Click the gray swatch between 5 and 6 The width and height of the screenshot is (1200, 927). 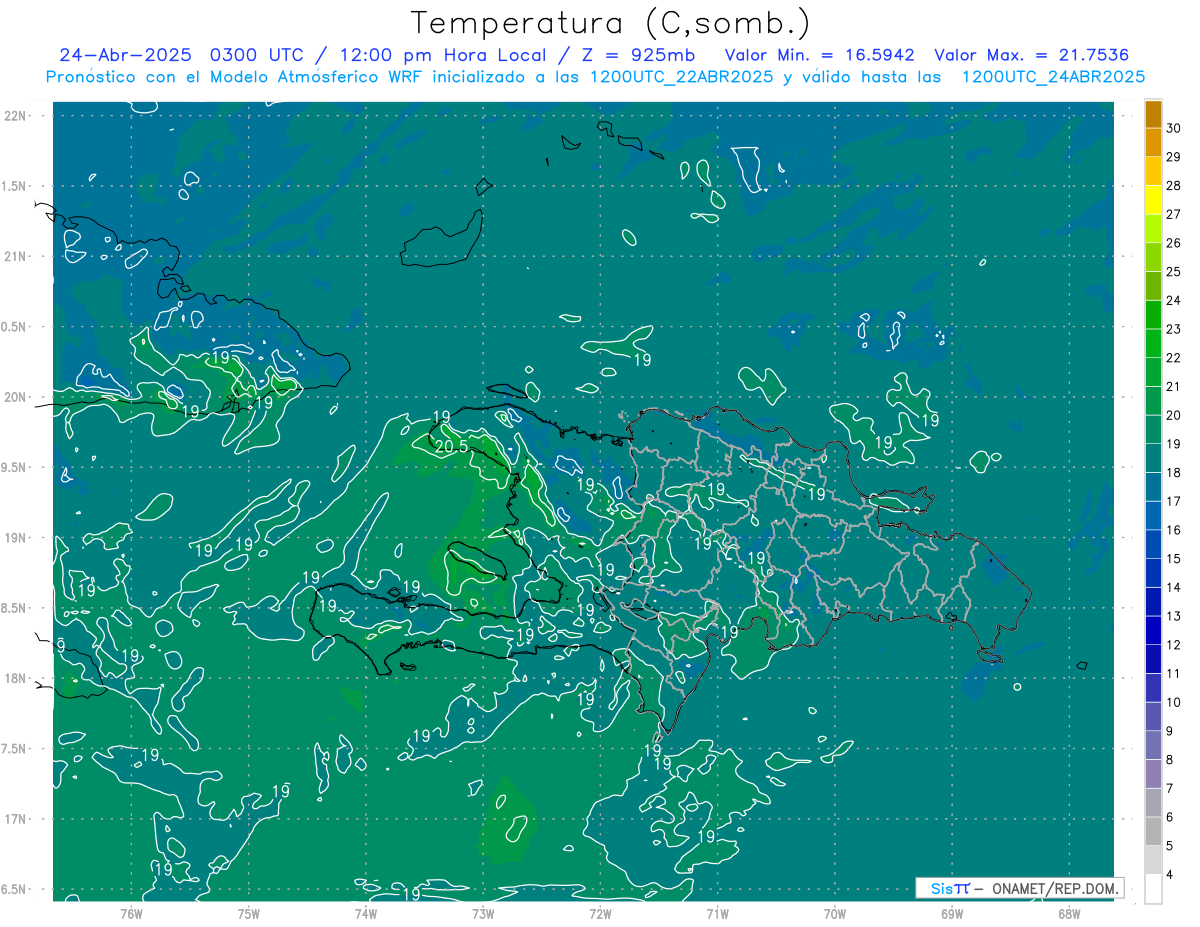click(1153, 831)
